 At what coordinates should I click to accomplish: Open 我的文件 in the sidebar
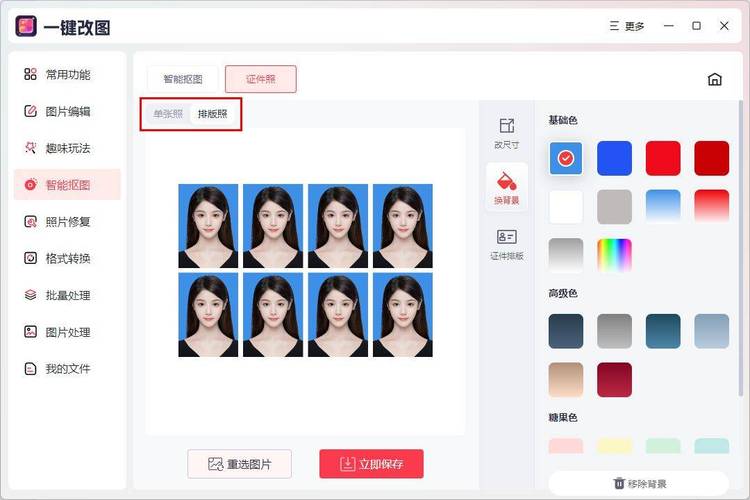coord(67,368)
